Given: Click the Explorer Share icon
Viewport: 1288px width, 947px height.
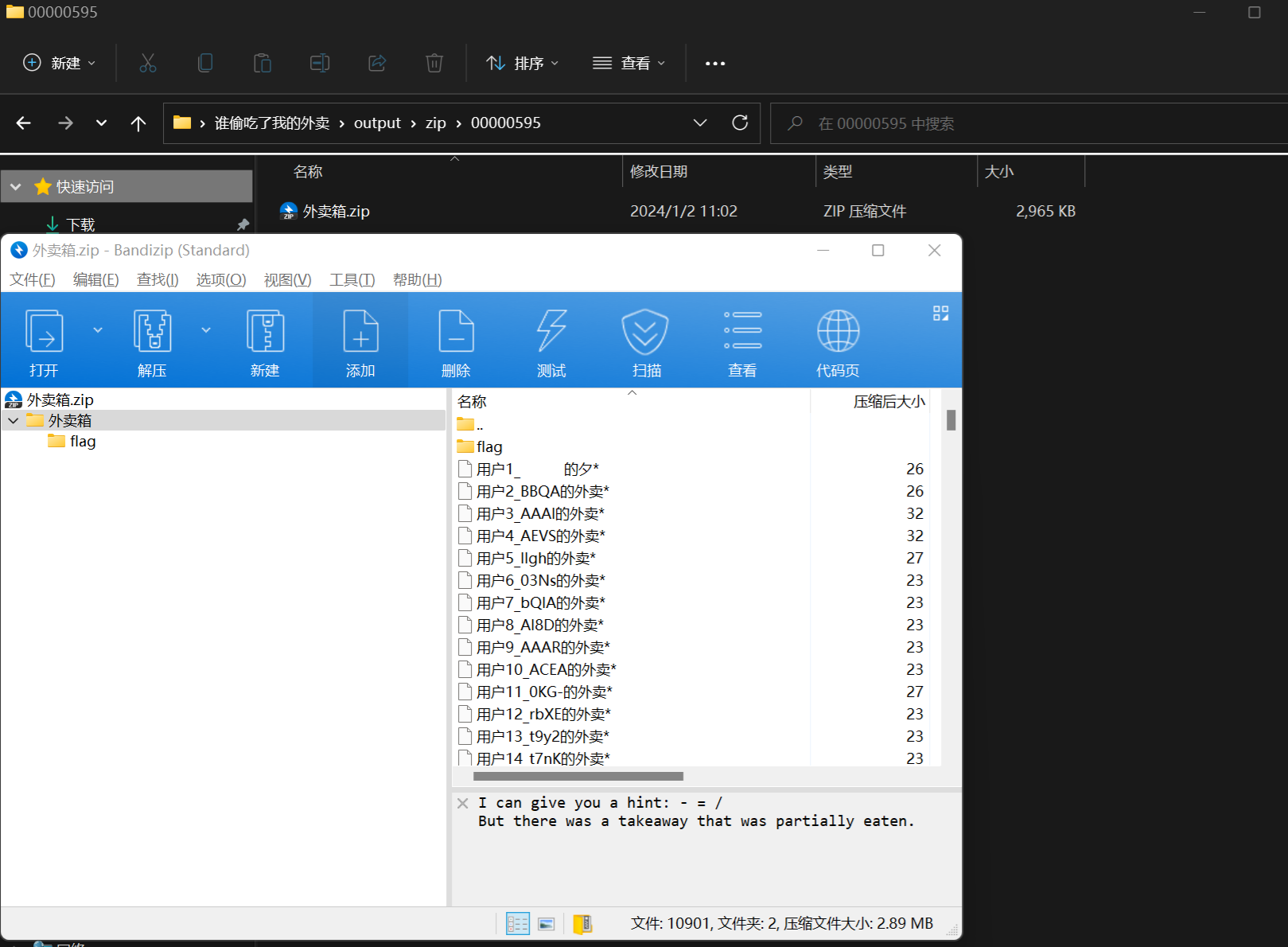Looking at the screenshot, I should point(377,63).
